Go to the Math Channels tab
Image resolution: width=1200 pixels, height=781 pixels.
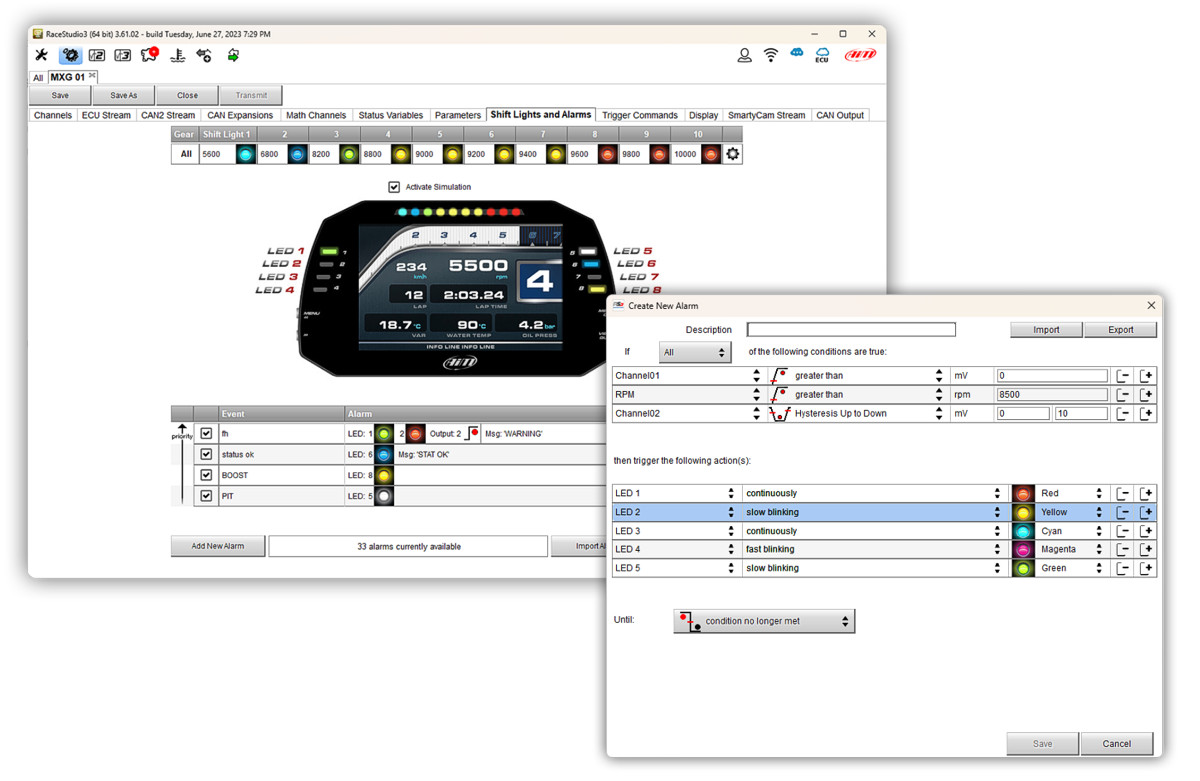coord(315,115)
